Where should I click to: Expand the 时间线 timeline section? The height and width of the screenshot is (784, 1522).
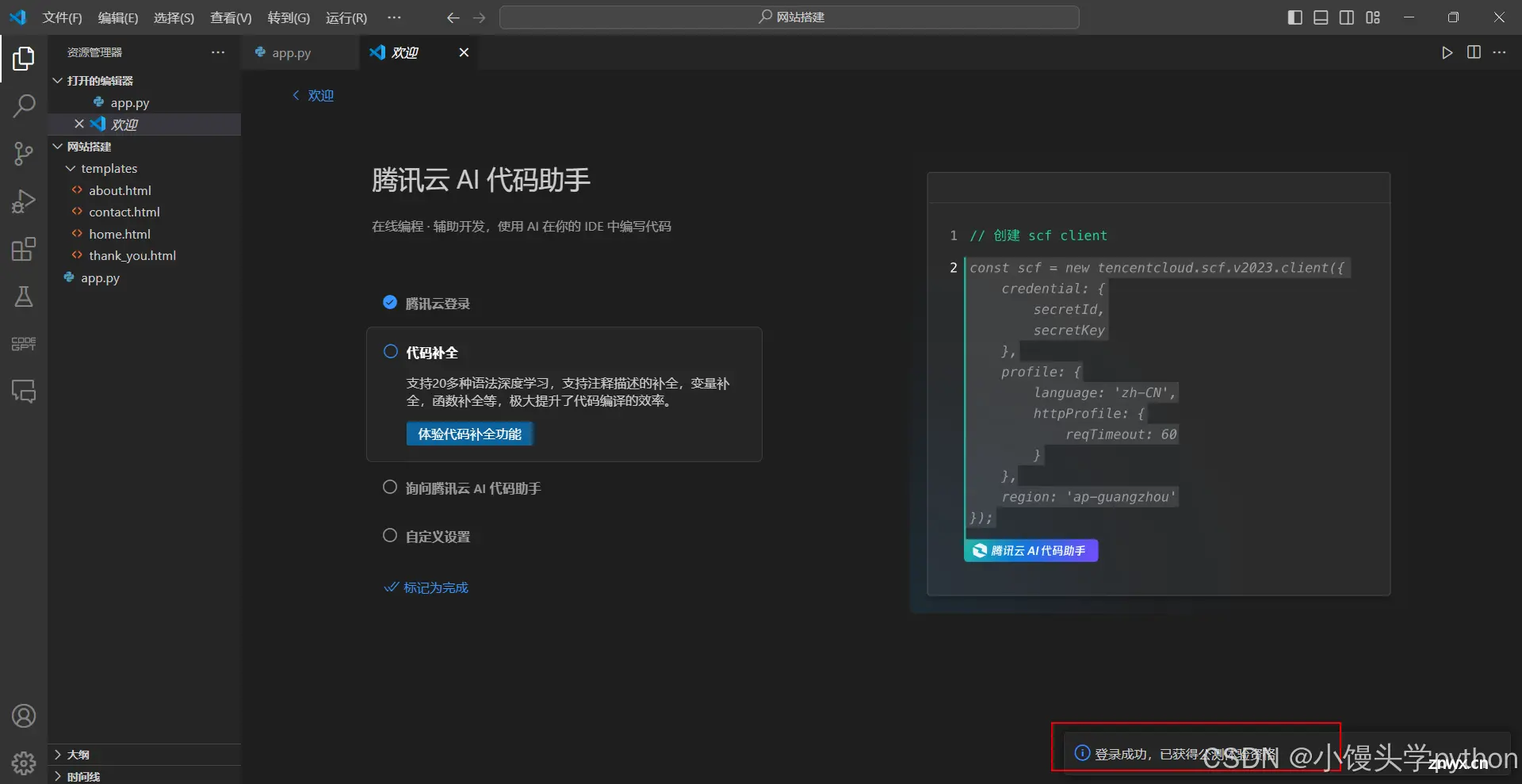[144, 776]
